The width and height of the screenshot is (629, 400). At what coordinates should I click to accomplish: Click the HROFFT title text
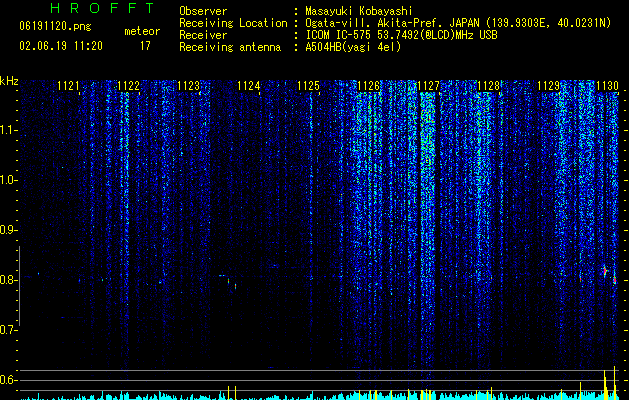click(x=102, y=8)
